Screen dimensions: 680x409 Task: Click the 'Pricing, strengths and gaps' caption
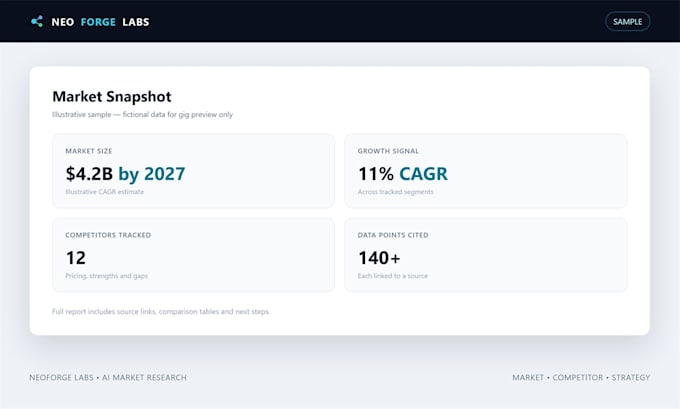pos(107,276)
